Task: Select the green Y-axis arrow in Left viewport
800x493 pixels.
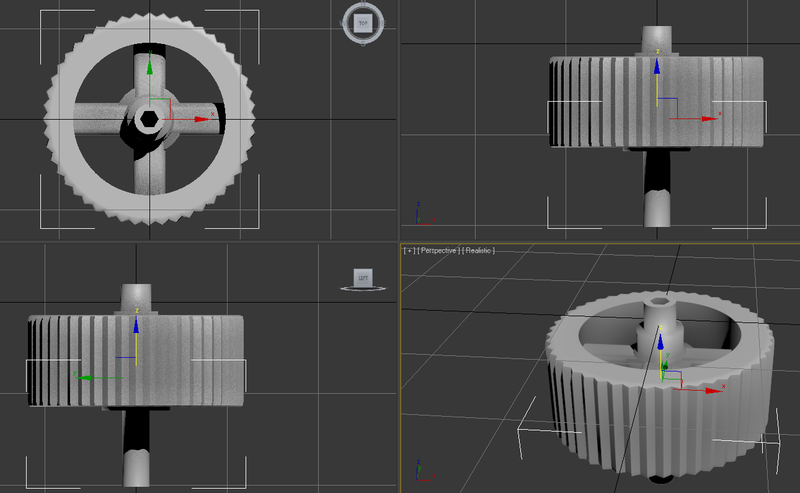Action: coord(85,377)
